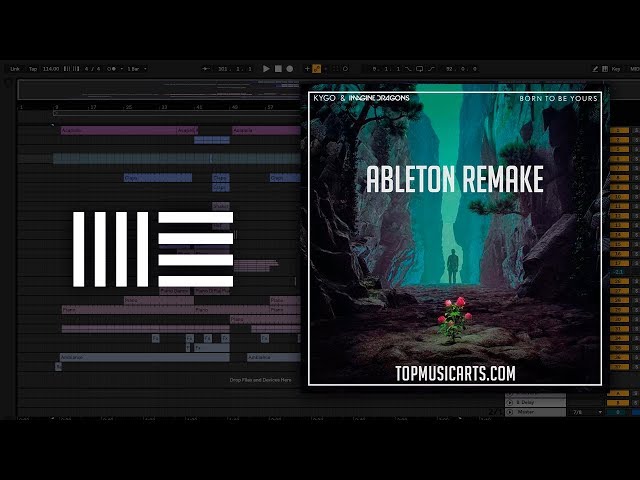
Task: Toggle the orange Automation Arm button
Action: pos(316,69)
